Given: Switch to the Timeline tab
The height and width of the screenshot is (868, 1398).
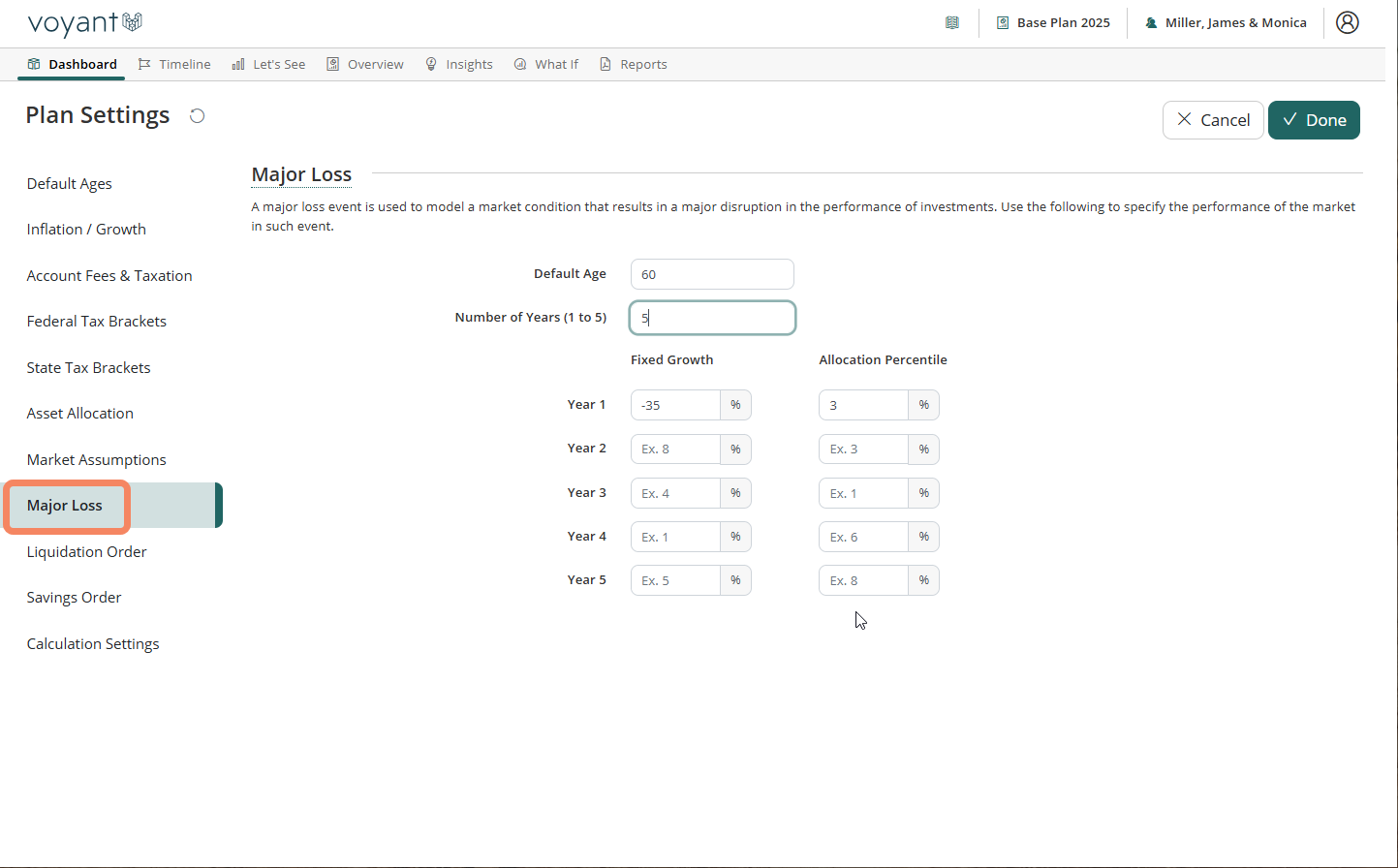Looking at the screenshot, I should pos(174,64).
